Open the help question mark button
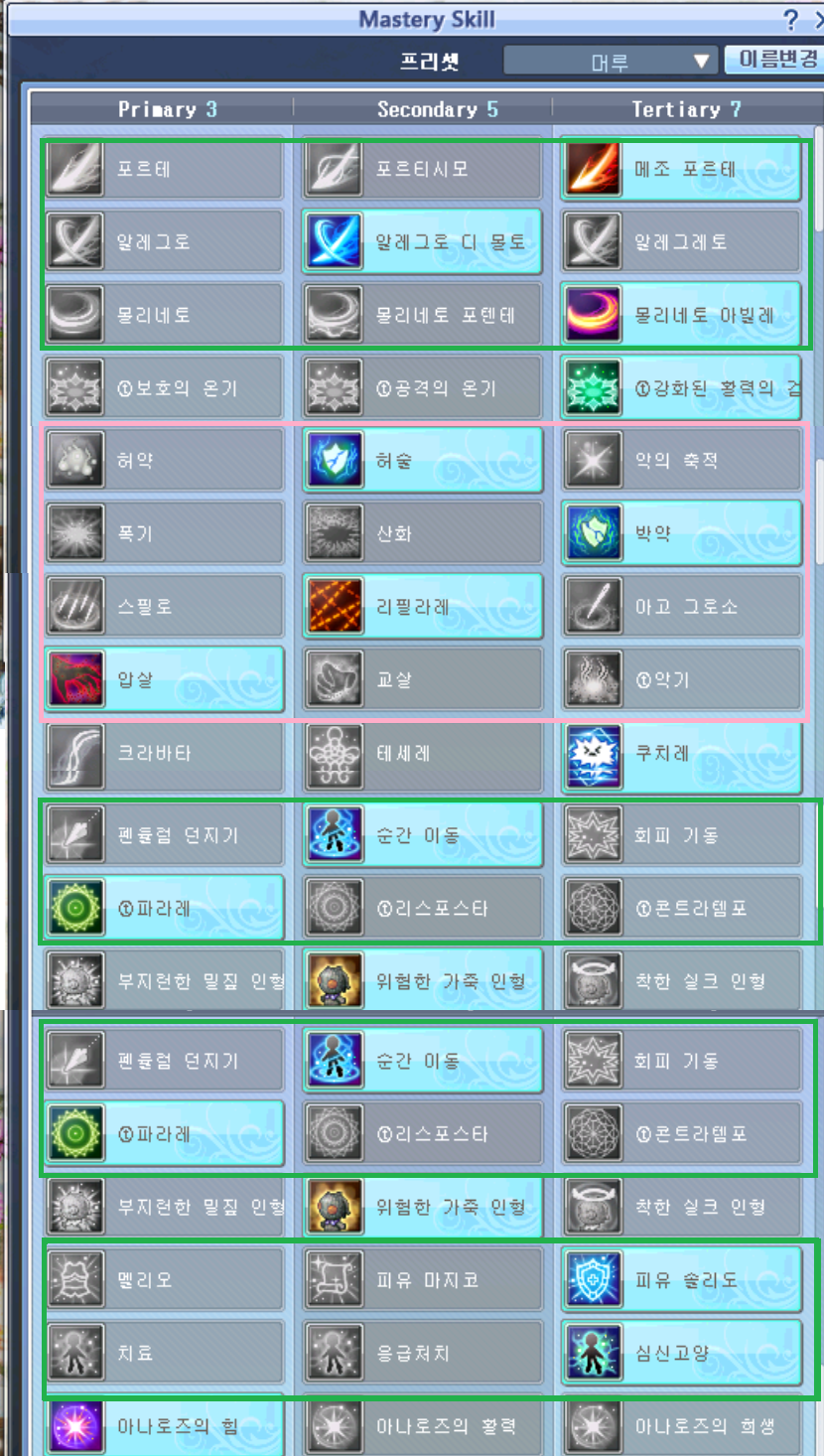 tap(790, 19)
